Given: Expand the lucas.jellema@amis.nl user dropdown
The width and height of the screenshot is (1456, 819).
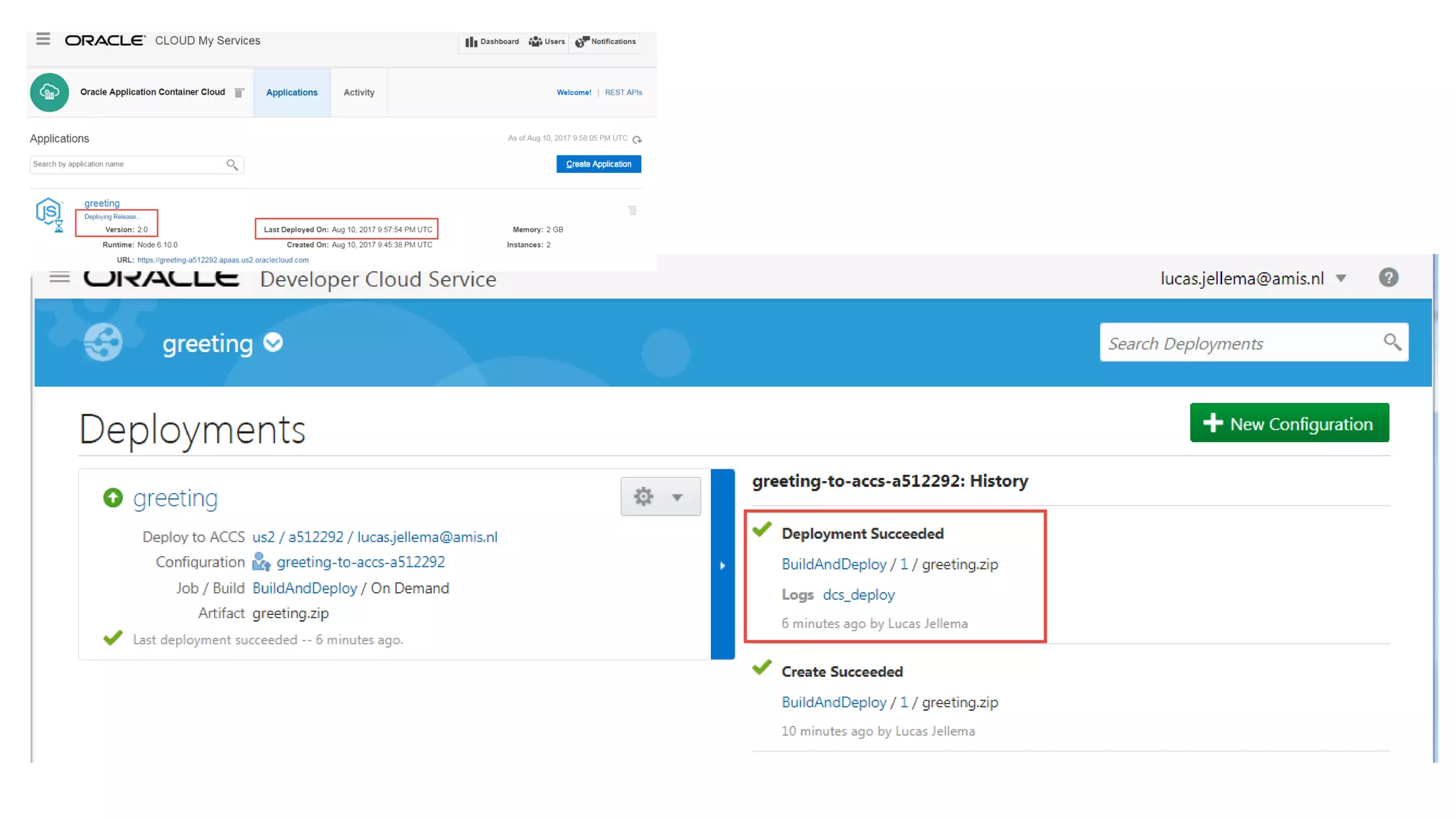Looking at the screenshot, I should pyautogui.click(x=1341, y=278).
